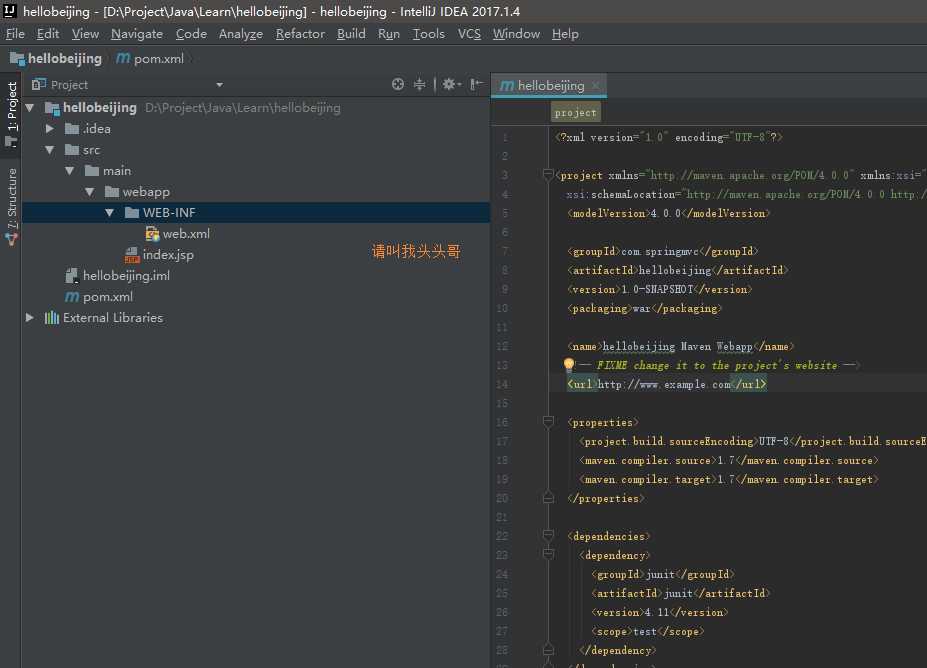Click the collapse all icon in Project panel
Image resolution: width=927 pixels, height=668 pixels.
coord(419,85)
